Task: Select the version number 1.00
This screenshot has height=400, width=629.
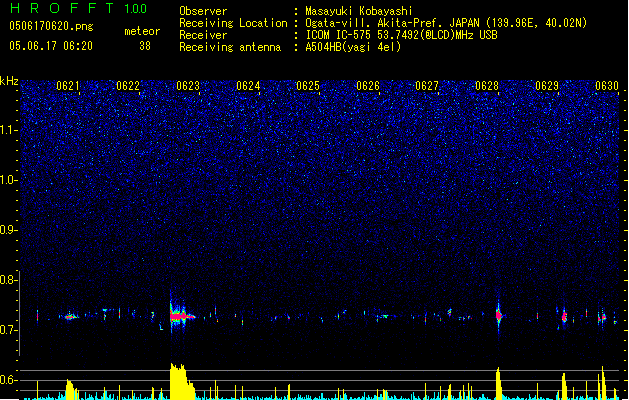Action: click(x=136, y=9)
